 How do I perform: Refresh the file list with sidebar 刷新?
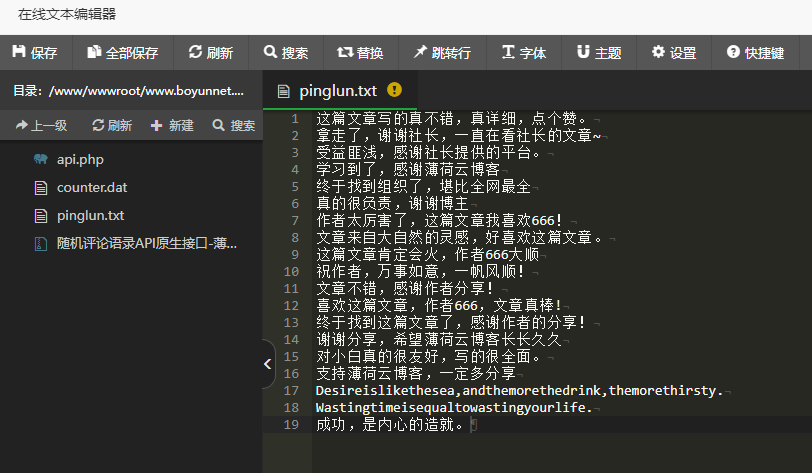tap(112, 125)
